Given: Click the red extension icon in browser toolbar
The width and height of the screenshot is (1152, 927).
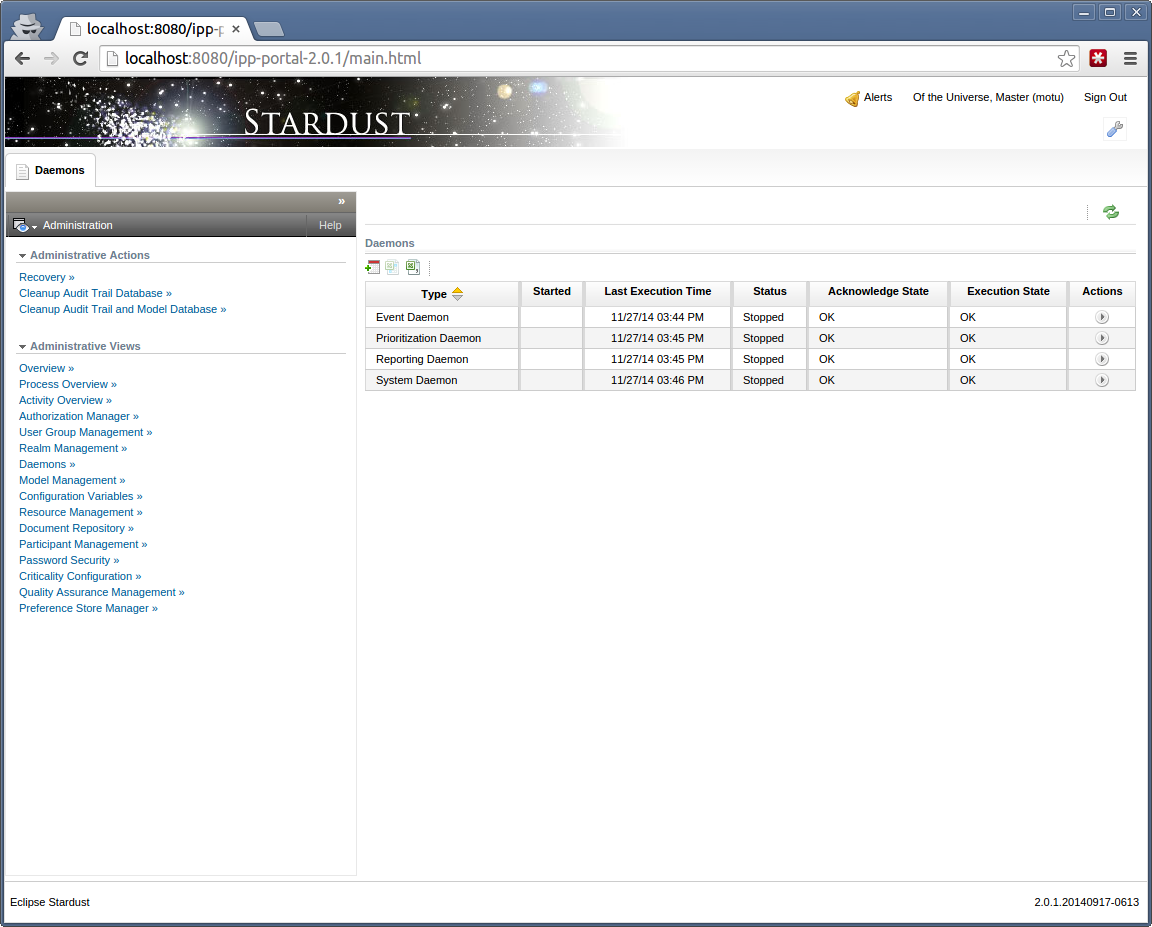Looking at the screenshot, I should coord(1098,59).
